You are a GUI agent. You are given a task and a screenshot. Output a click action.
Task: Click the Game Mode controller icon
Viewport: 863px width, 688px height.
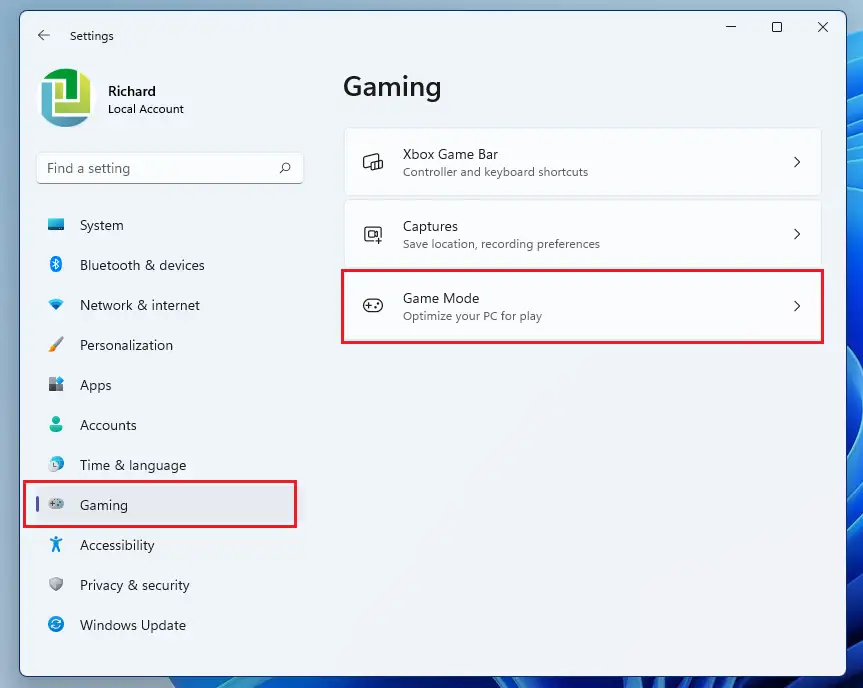click(x=373, y=305)
